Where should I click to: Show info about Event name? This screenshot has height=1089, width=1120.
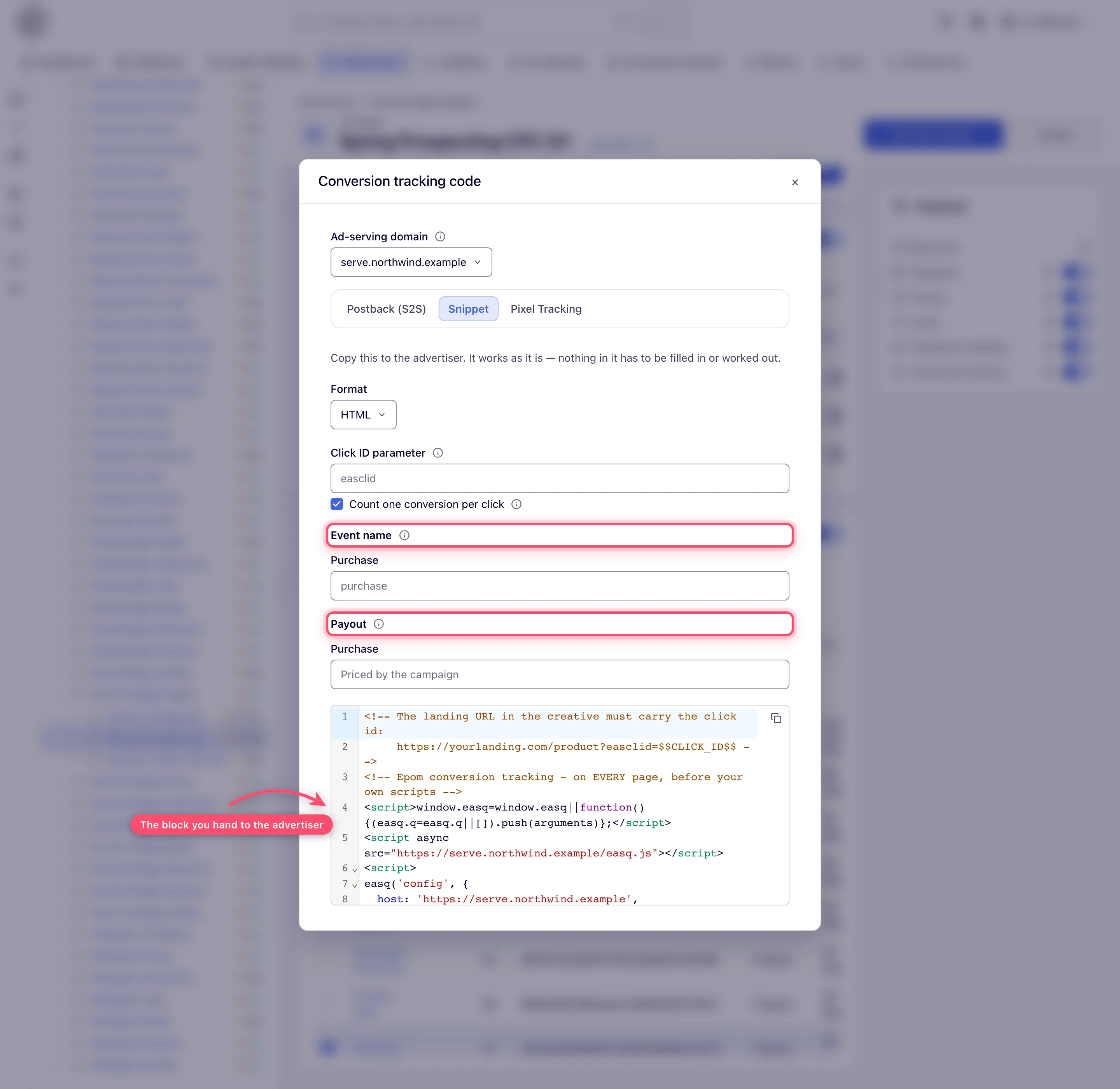pyautogui.click(x=404, y=535)
